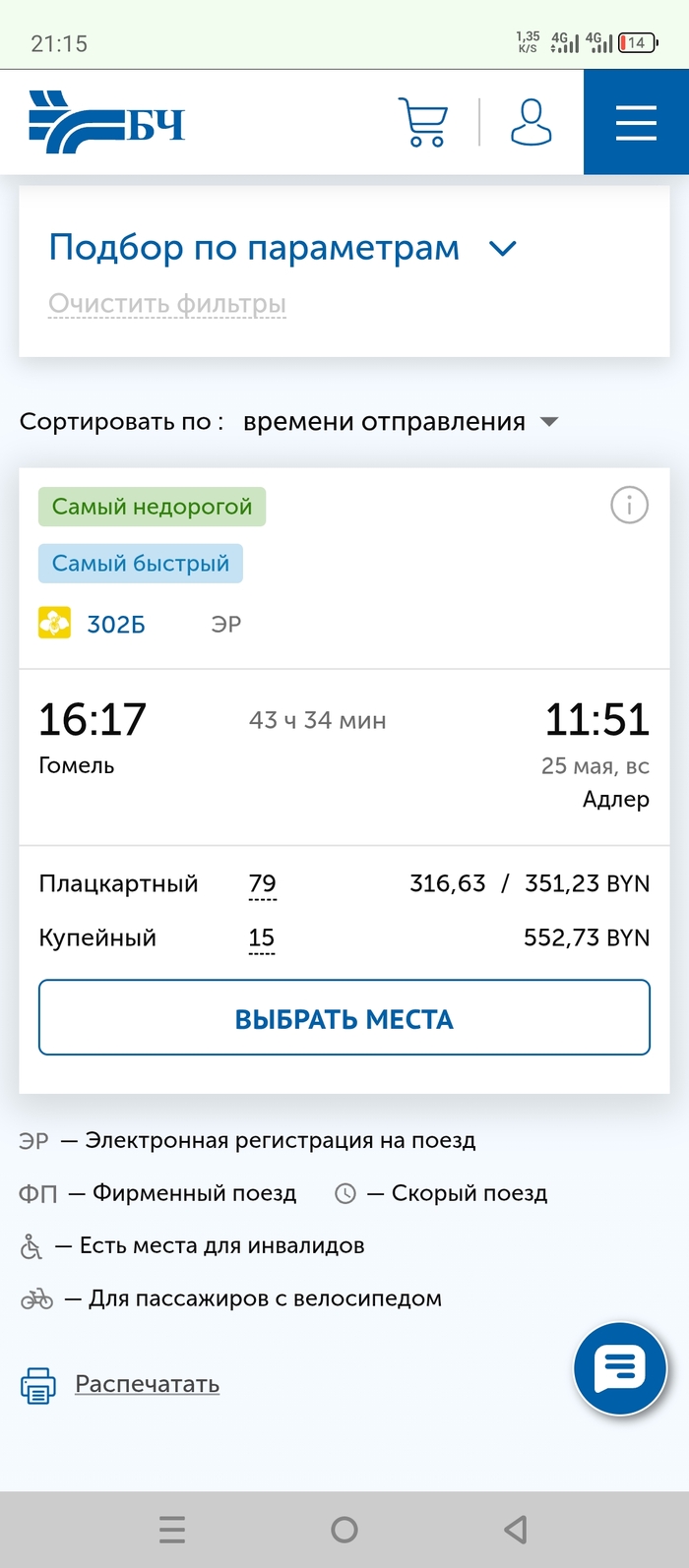Click Очистить фильтры link

coord(167,304)
